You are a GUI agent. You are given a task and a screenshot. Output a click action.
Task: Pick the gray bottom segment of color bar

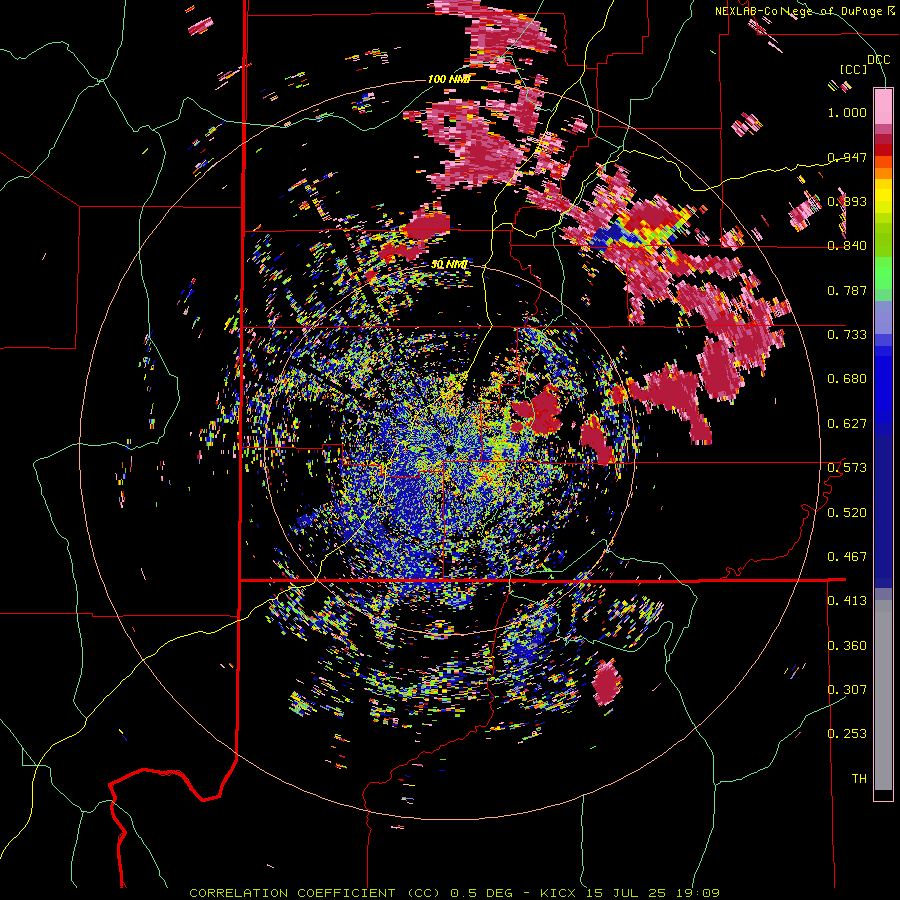pos(883,695)
